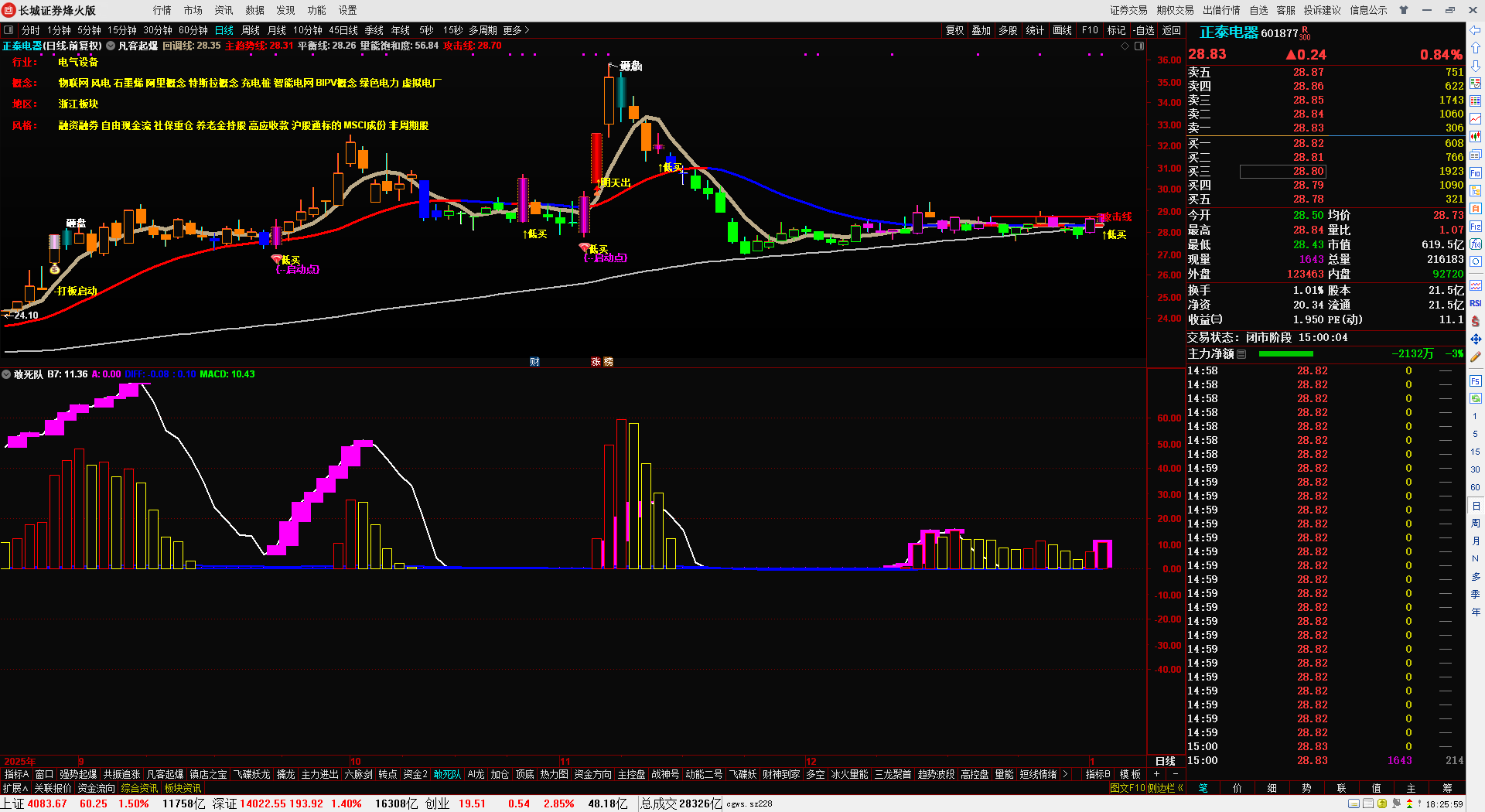The height and width of the screenshot is (812, 1485).
Task: Expand the 主力净额 detail icon
Action: 1241,353
